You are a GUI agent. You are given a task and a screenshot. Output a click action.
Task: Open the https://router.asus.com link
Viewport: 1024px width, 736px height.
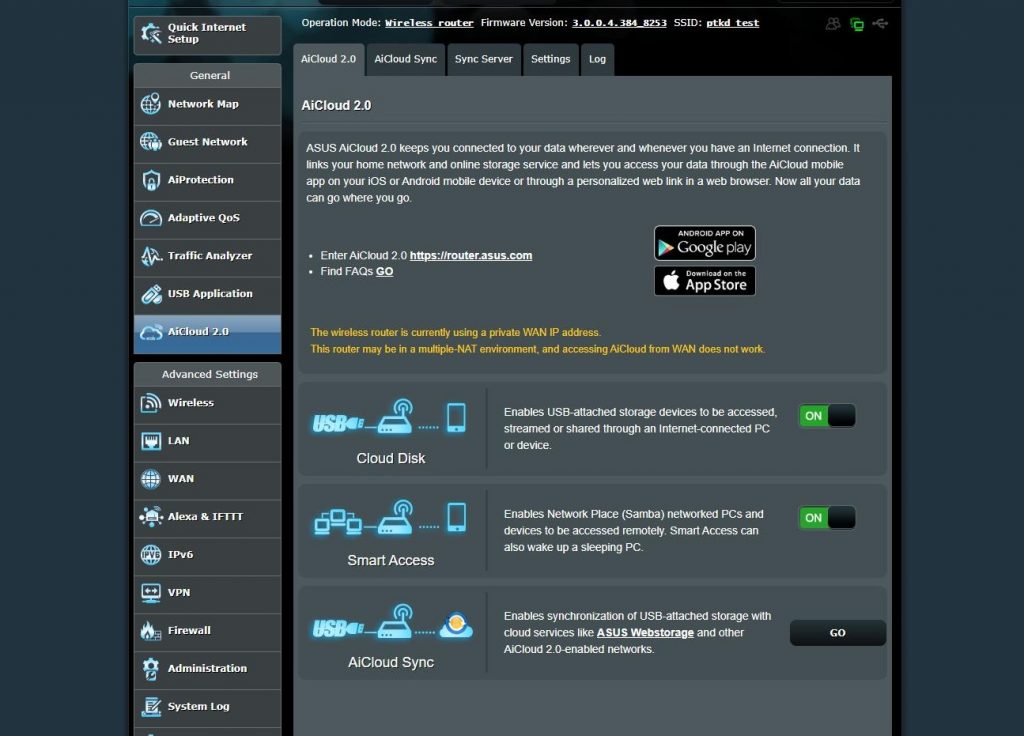click(x=471, y=255)
